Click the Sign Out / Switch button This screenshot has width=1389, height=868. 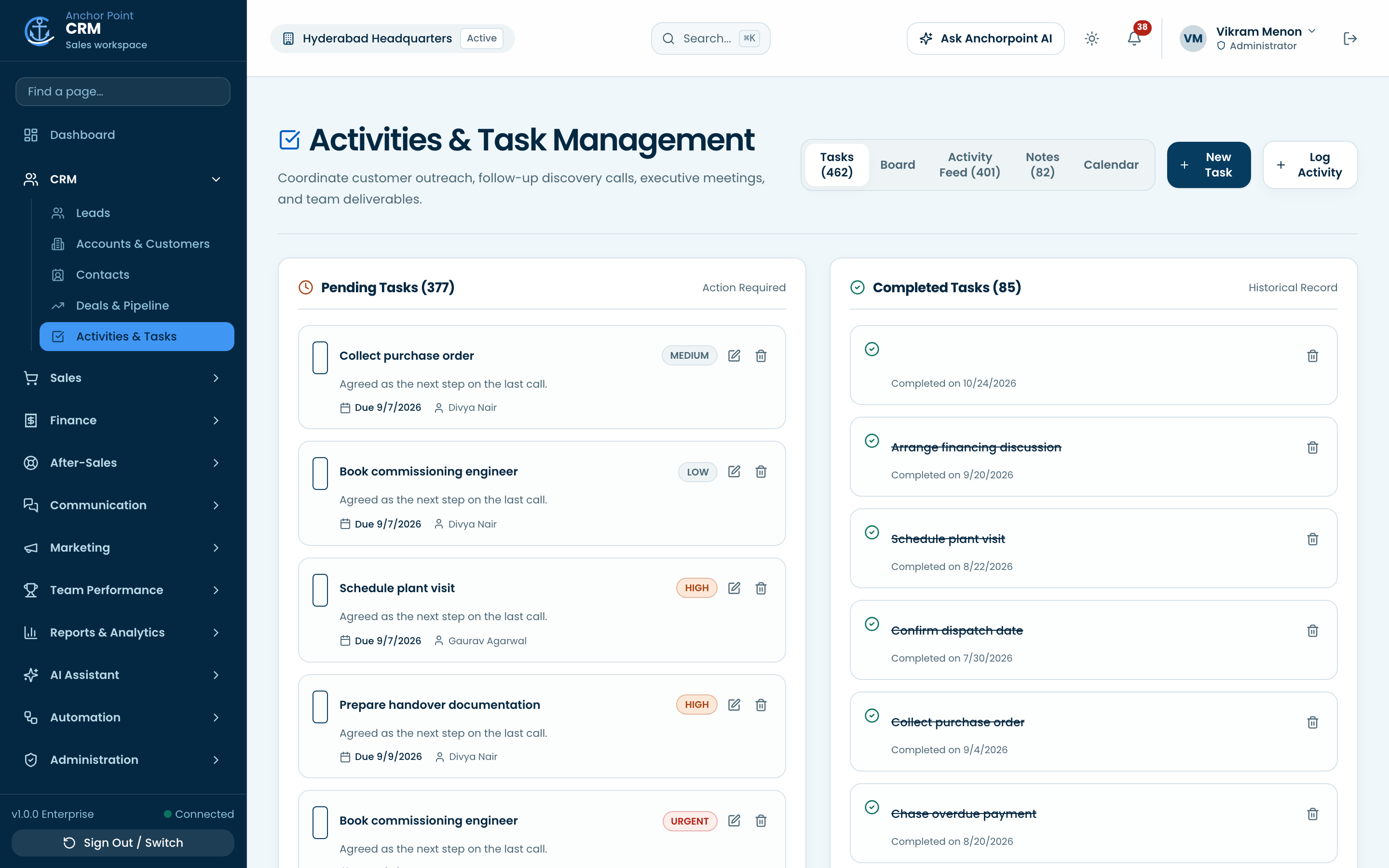tap(123, 842)
